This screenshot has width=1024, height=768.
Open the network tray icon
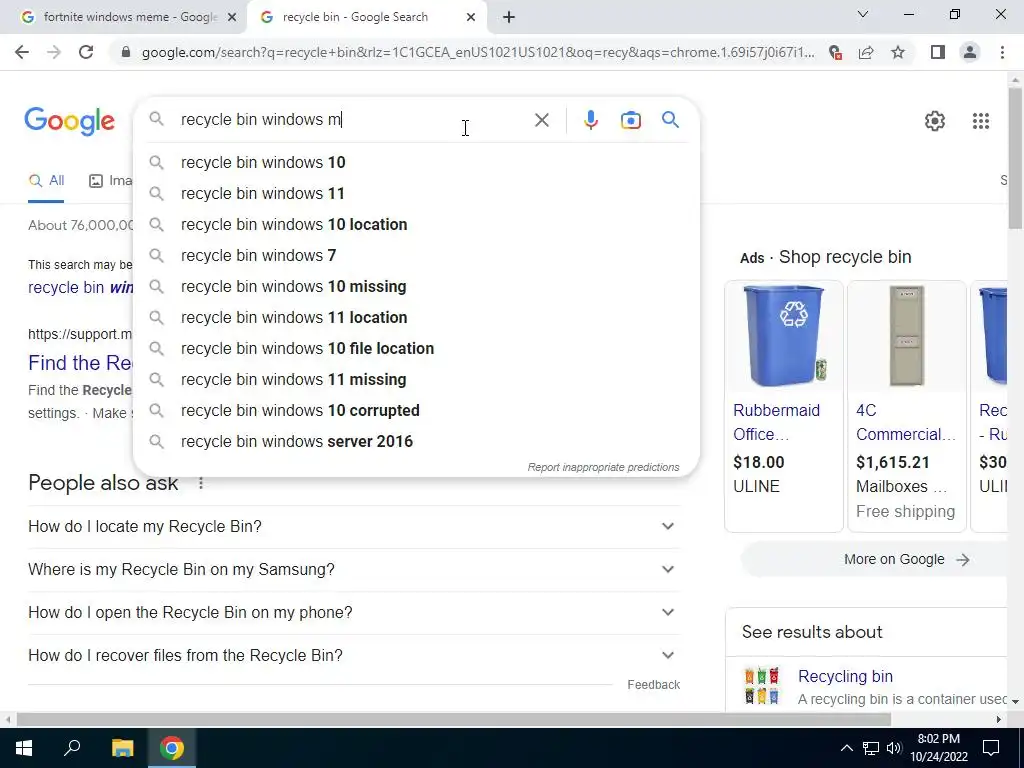click(871, 748)
